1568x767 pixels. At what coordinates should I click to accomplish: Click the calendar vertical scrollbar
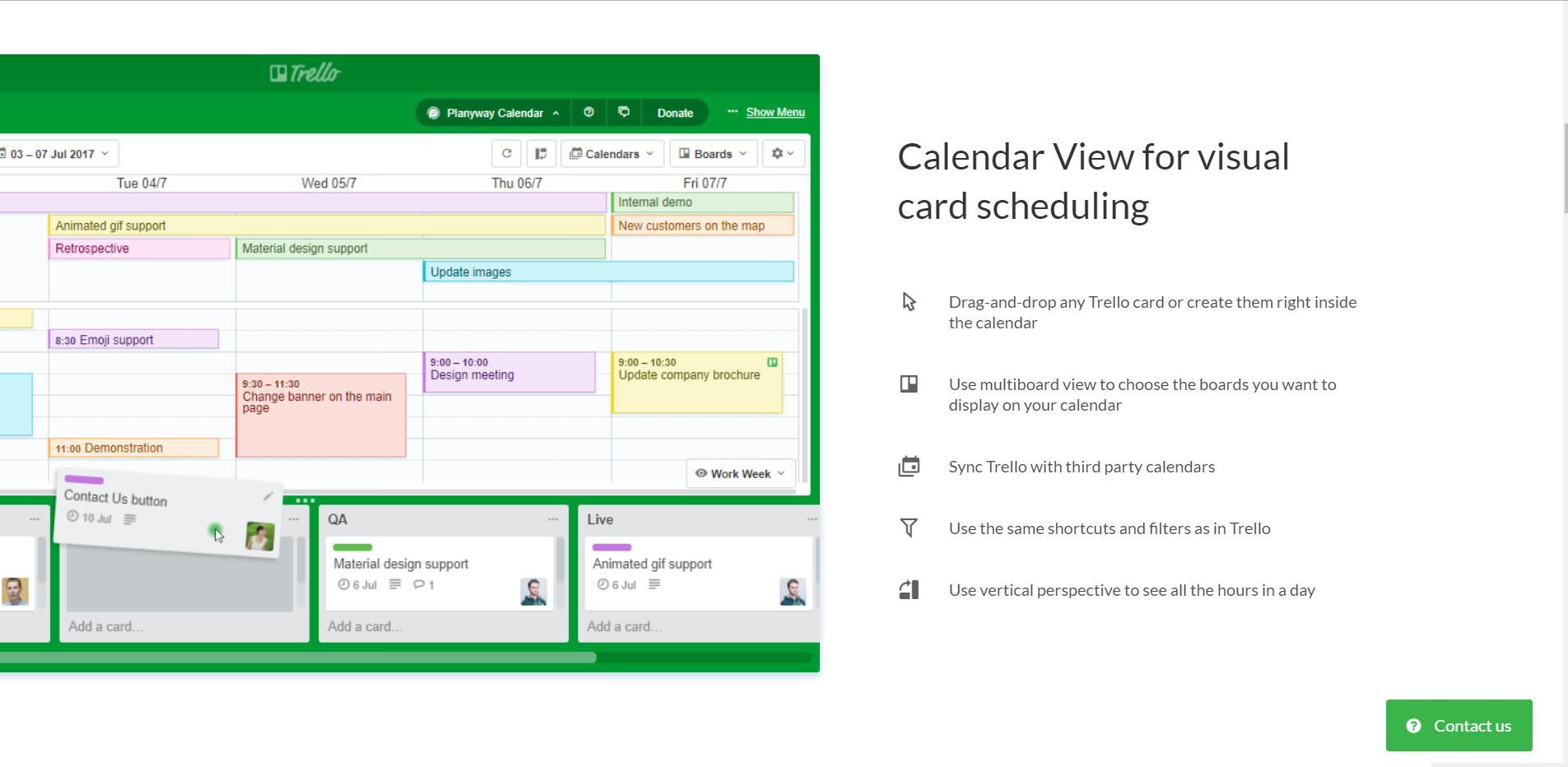(x=804, y=395)
